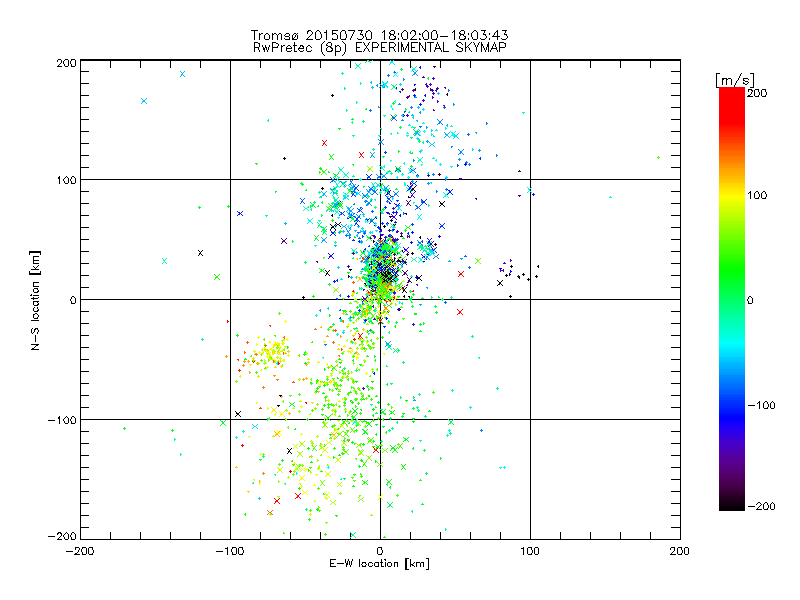Click the x-axis tick label '-100'
Viewport: 800px width, 600px height.
230,551
